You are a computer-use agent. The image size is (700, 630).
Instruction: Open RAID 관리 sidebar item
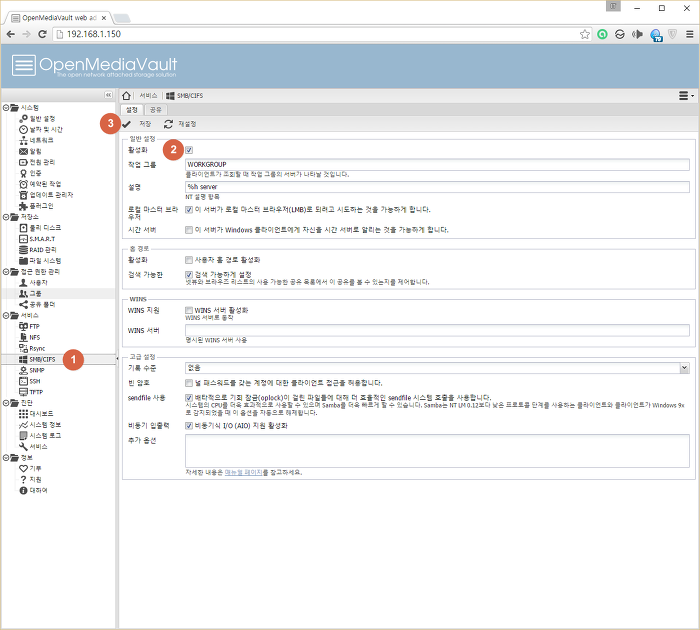click(38, 250)
